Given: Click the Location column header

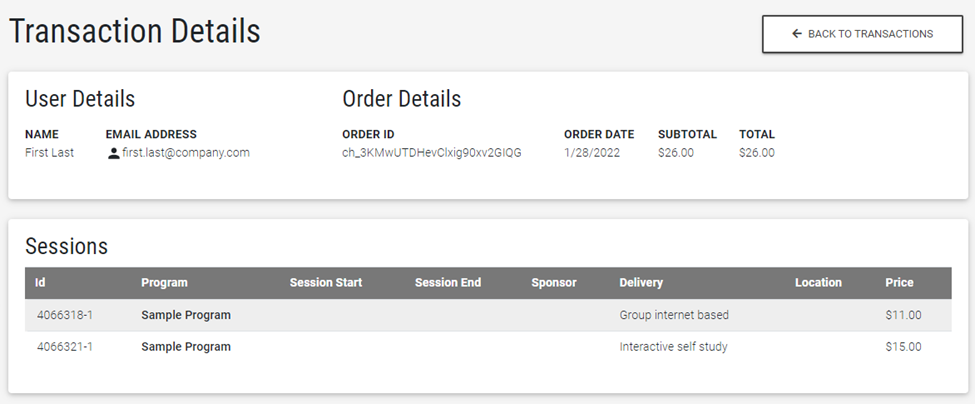Looking at the screenshot, I should pyautogui.click(x=818, y=283).
